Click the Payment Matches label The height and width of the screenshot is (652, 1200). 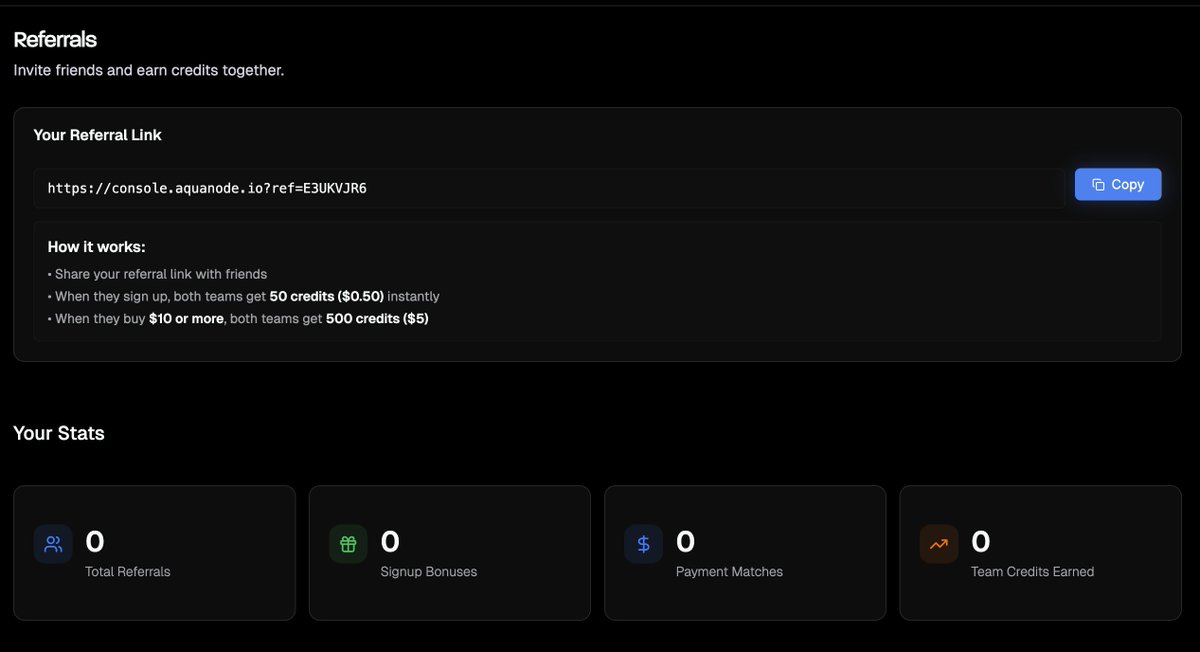(x=729, y=572)
